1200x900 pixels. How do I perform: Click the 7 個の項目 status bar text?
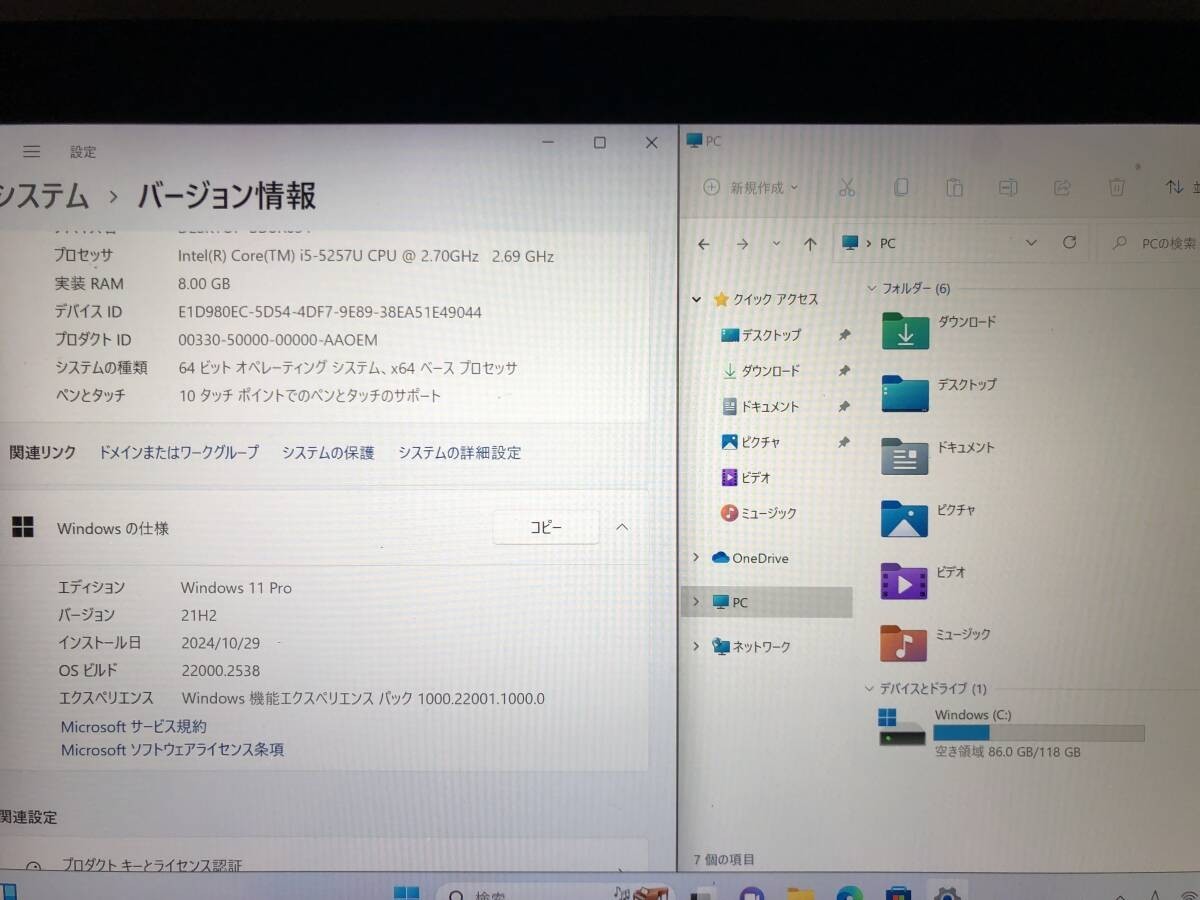(x=724, y=859)
